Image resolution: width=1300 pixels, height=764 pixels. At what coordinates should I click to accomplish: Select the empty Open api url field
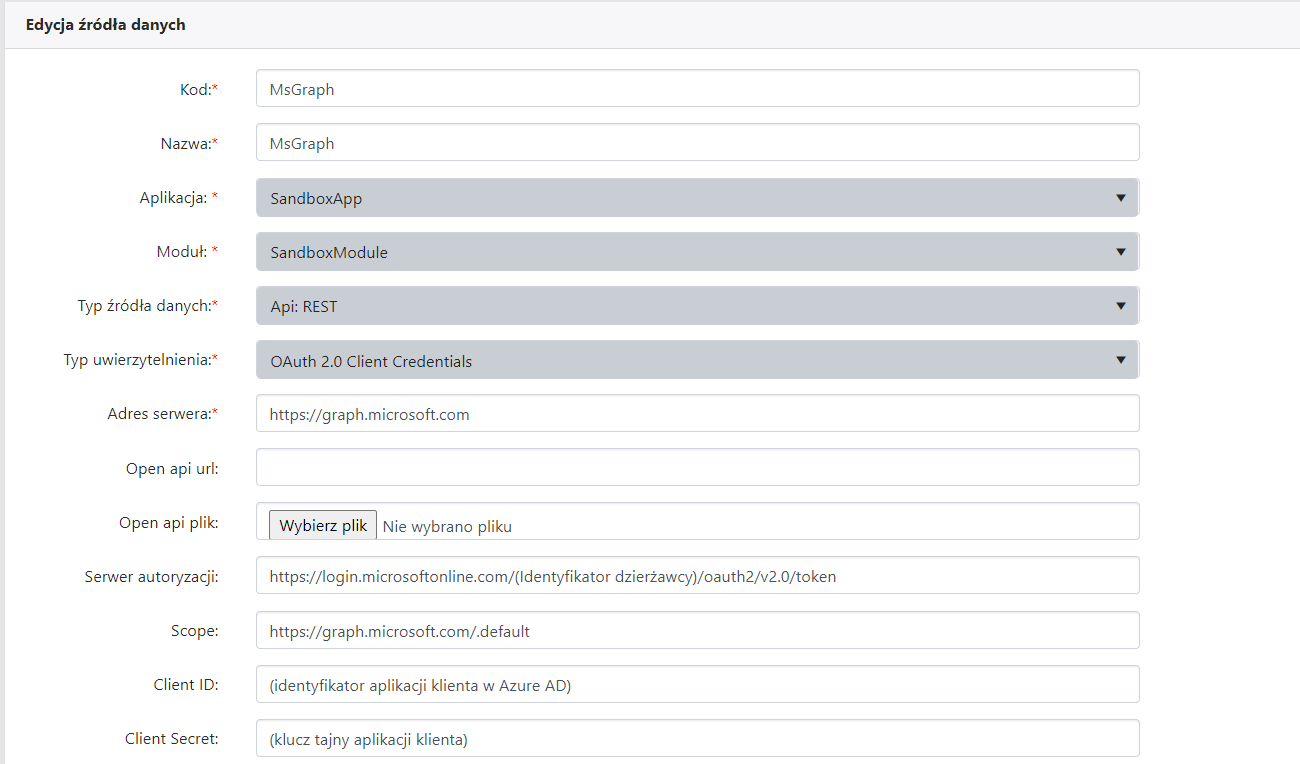pos(697,468)
